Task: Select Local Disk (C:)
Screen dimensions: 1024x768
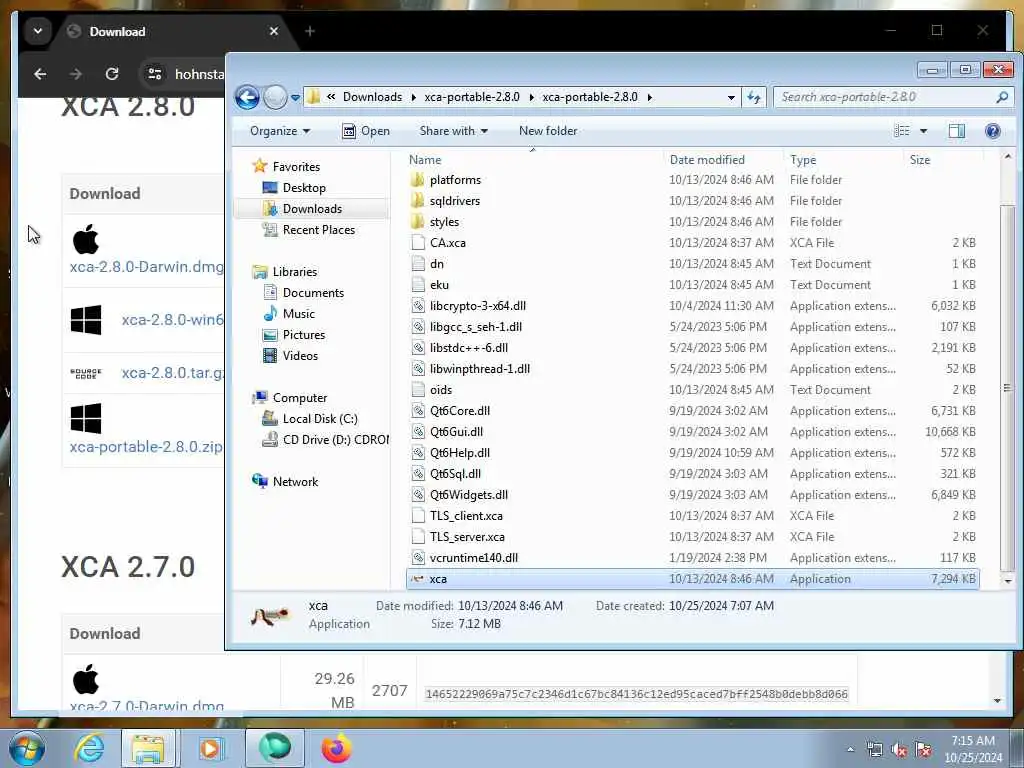Action: tap(310, 419)
